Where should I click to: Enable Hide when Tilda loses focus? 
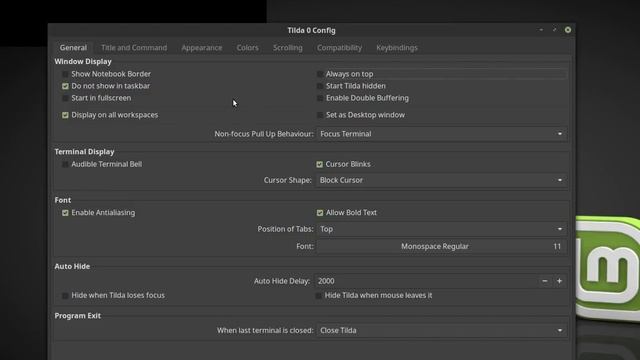click(x=65, y=296)
